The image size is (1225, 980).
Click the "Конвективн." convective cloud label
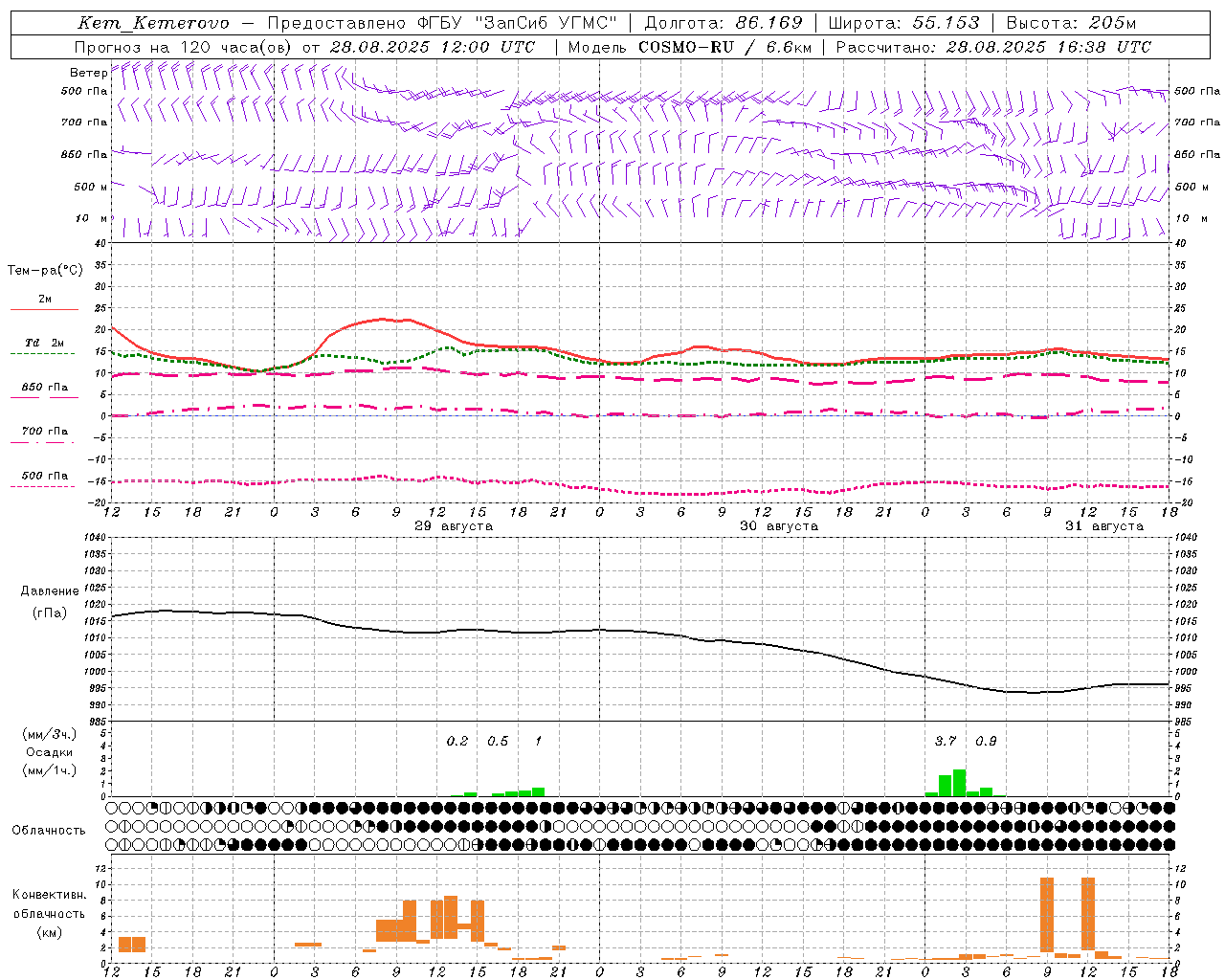[49, 895]
